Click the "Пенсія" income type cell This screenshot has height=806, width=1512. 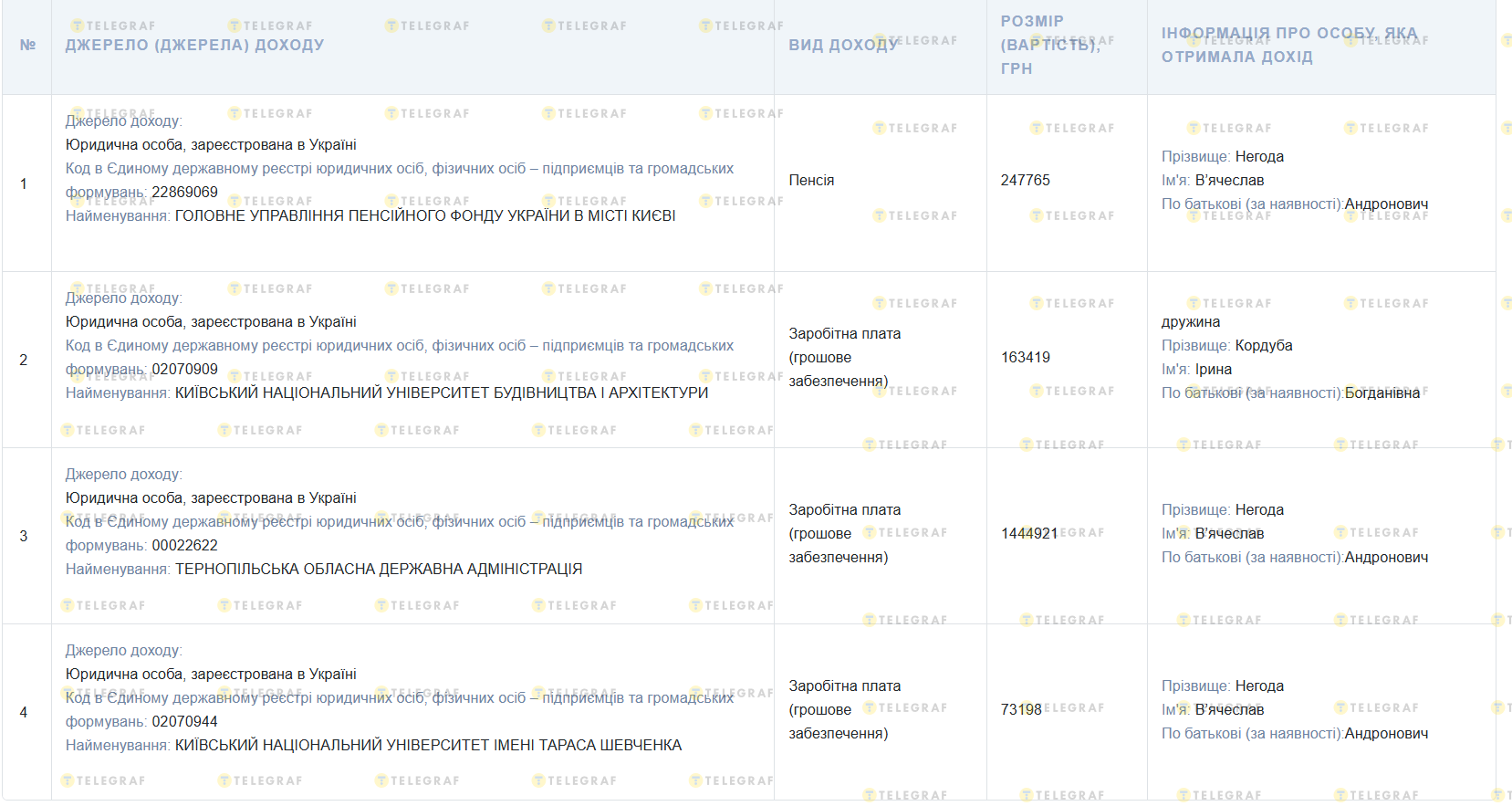(811, 181)
